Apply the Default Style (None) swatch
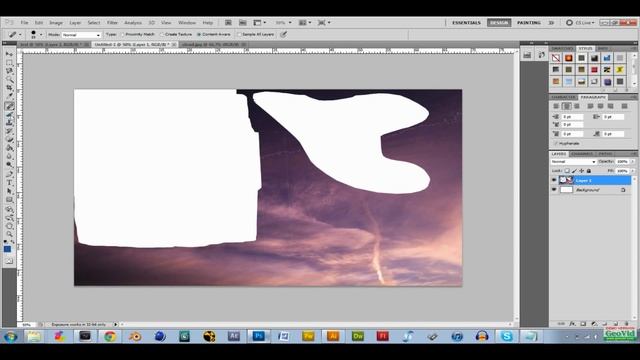 point(556,58)
